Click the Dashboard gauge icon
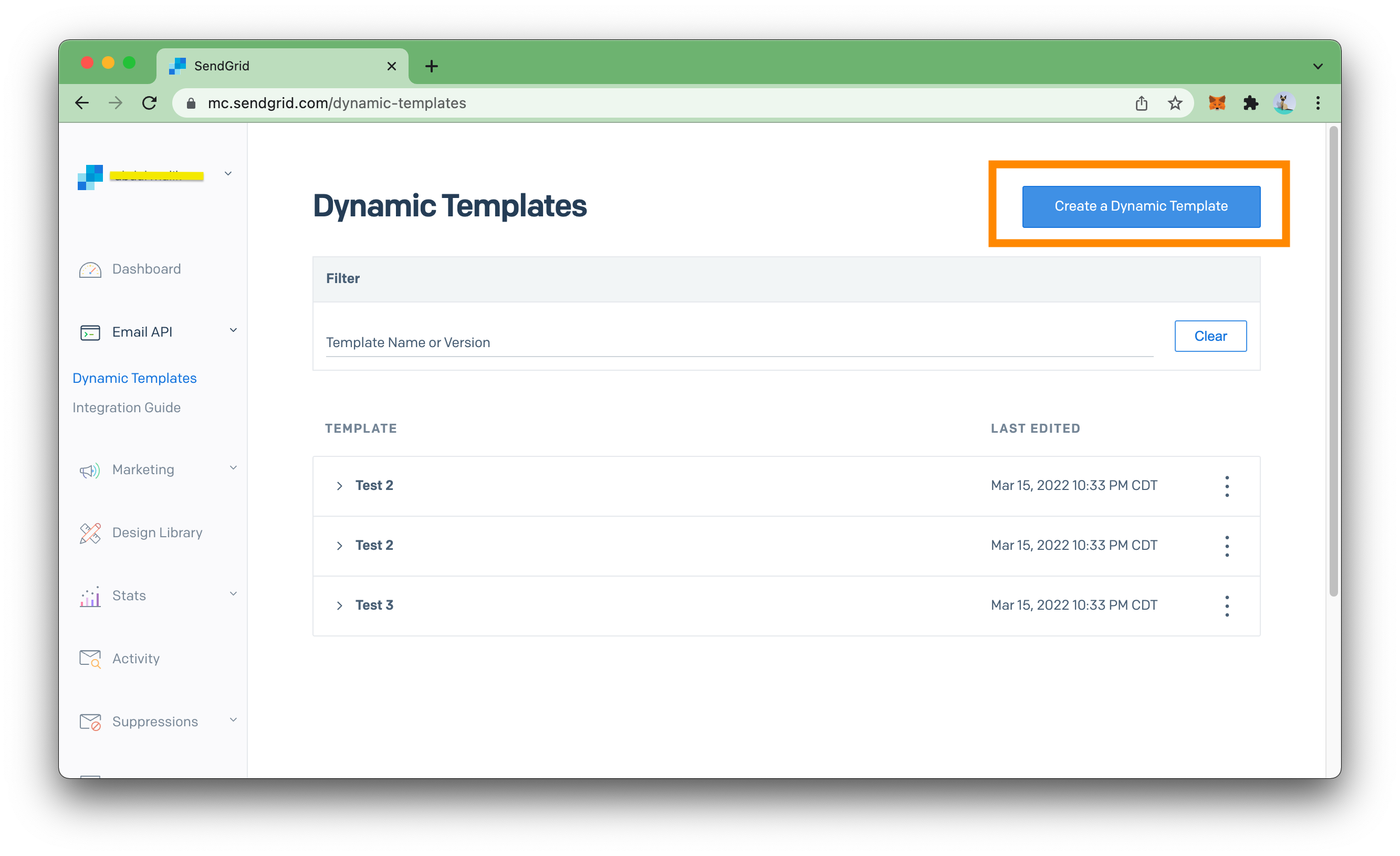 tap(90, 269)
